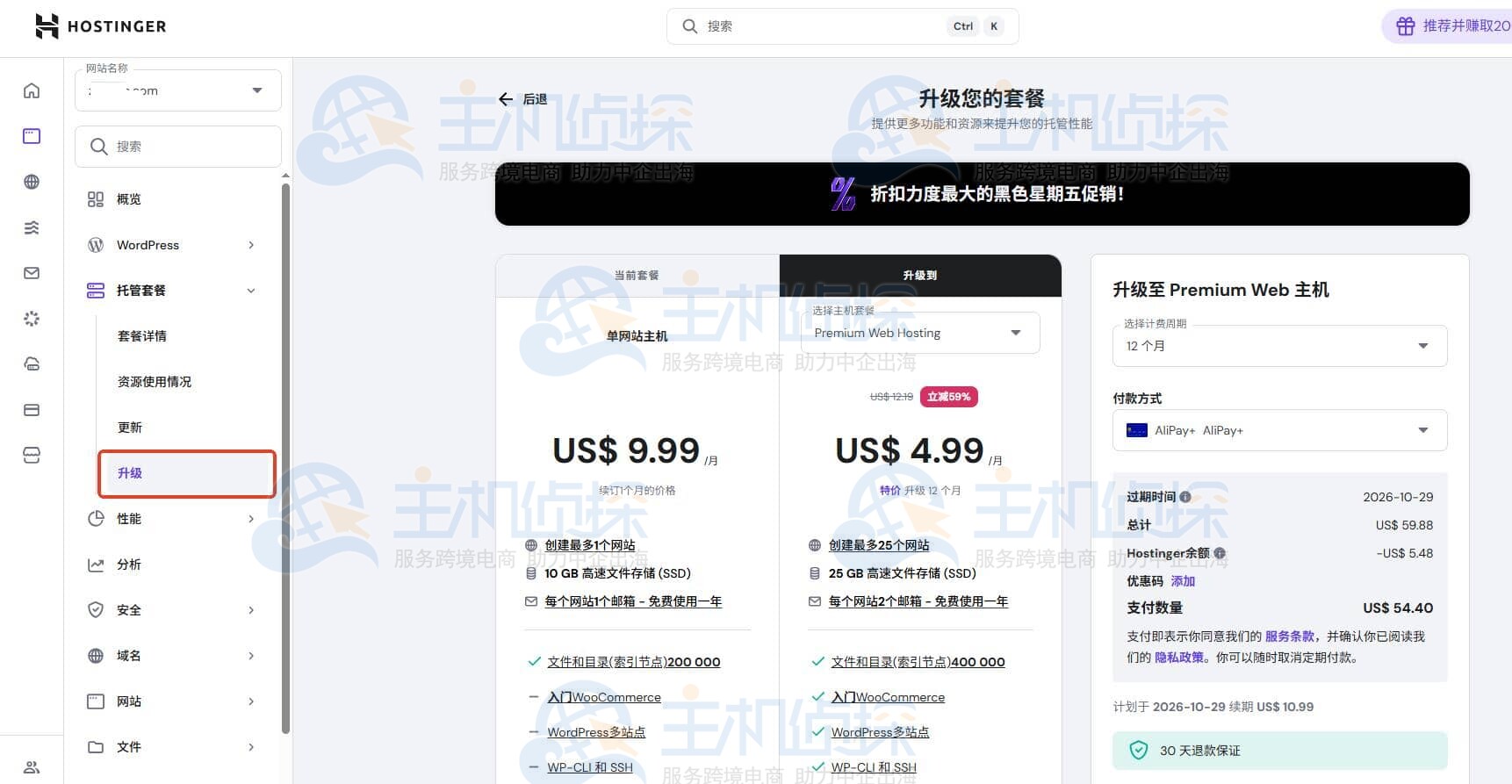
Task: Open the home icon in left rail
Action: pyautogui.click(x=32, y=90)
